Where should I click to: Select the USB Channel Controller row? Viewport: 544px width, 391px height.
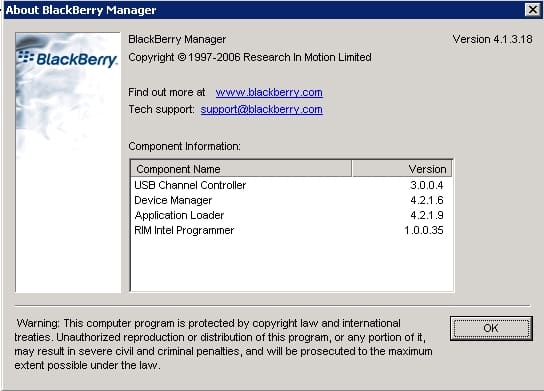pyautogui.click(x=291, y=185)
